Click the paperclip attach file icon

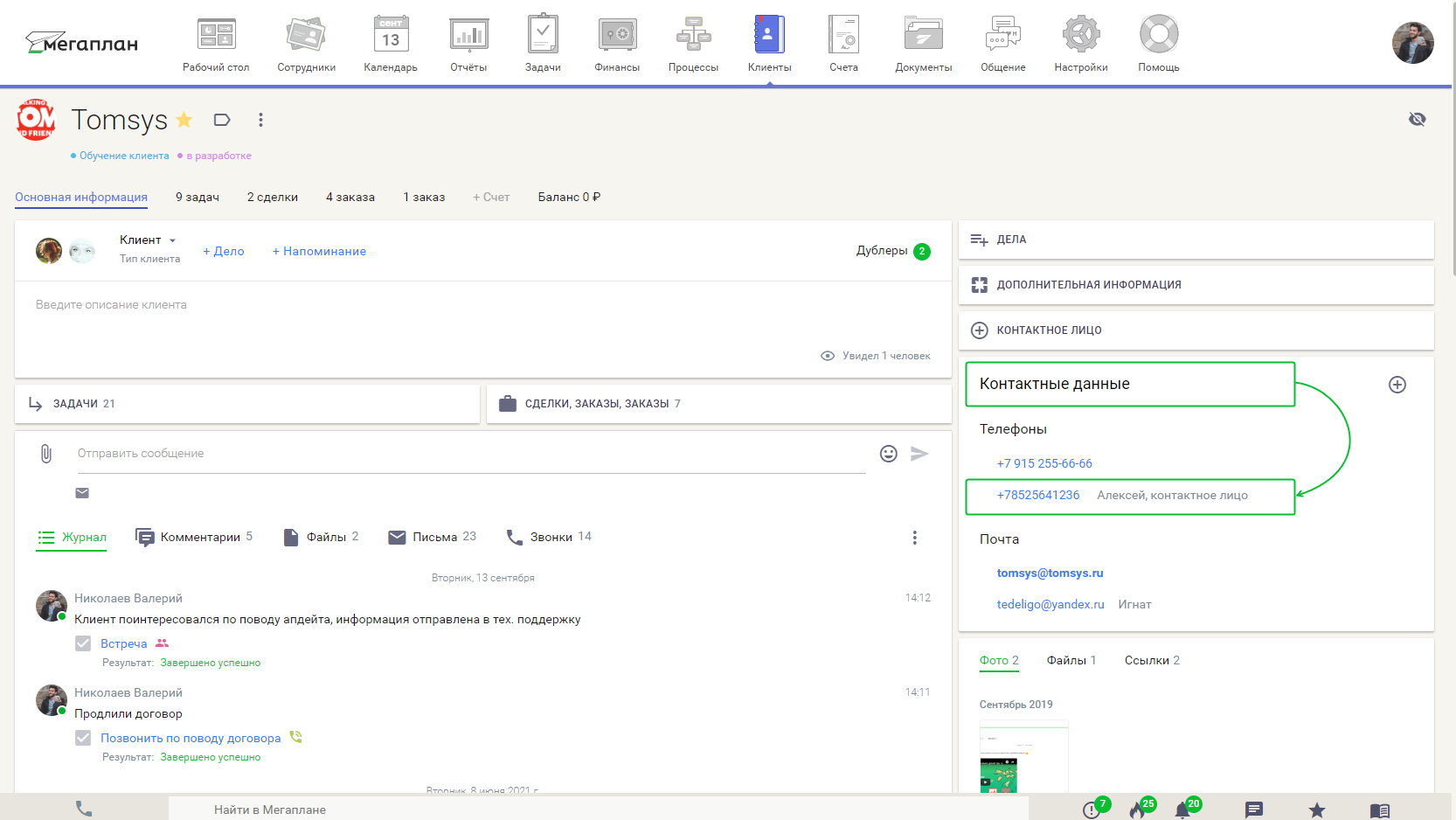46,454
